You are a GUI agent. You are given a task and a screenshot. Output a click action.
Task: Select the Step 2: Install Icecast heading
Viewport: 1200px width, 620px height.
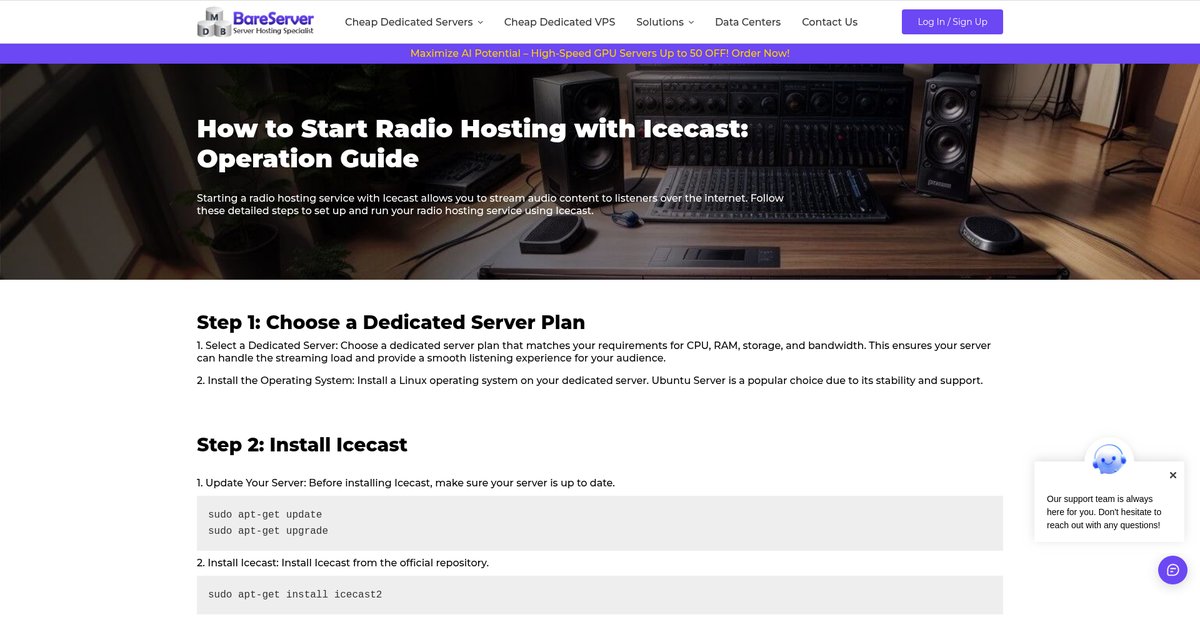coord(302,444)
